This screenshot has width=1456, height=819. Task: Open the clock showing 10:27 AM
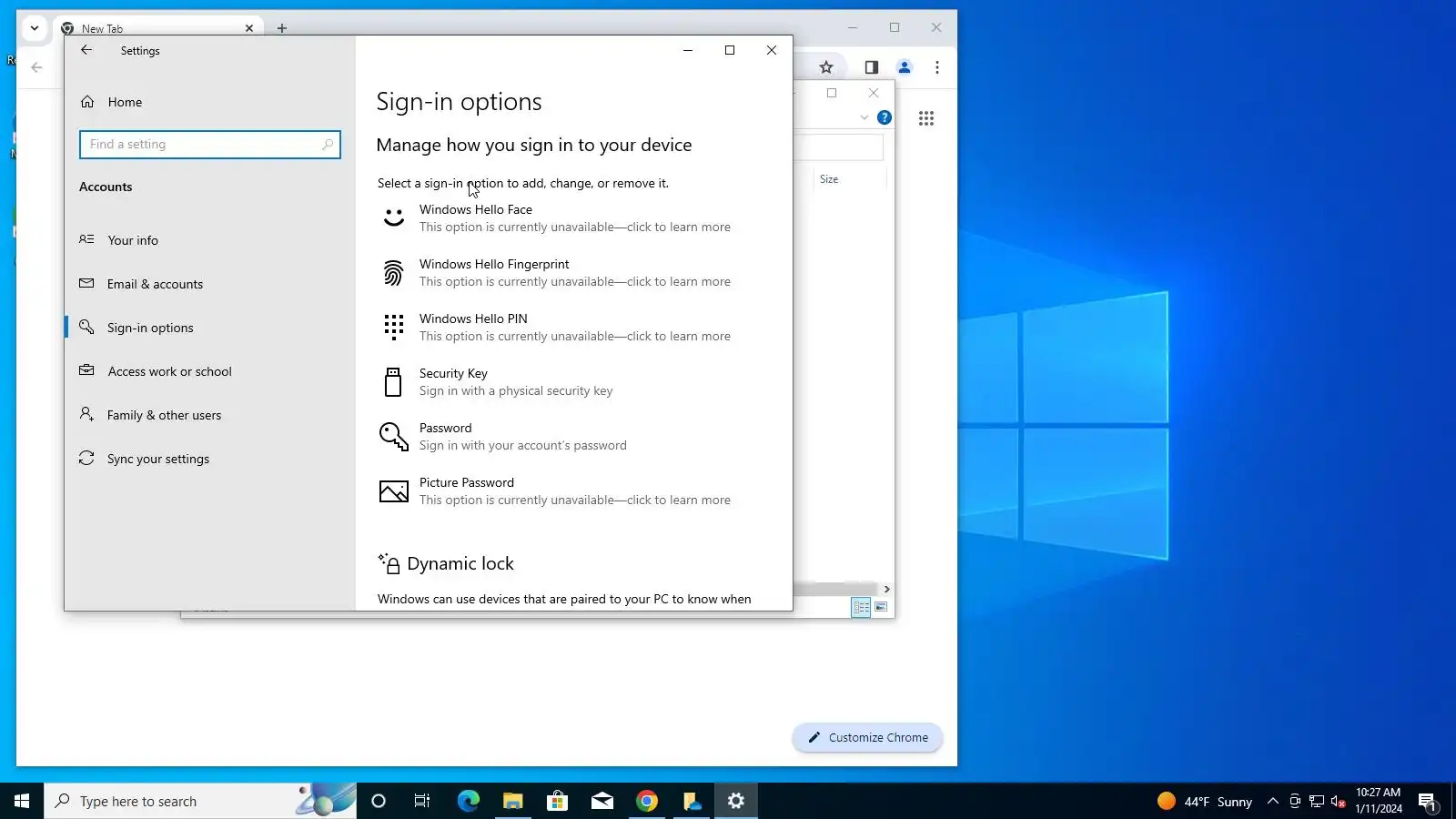point(1378,801)
